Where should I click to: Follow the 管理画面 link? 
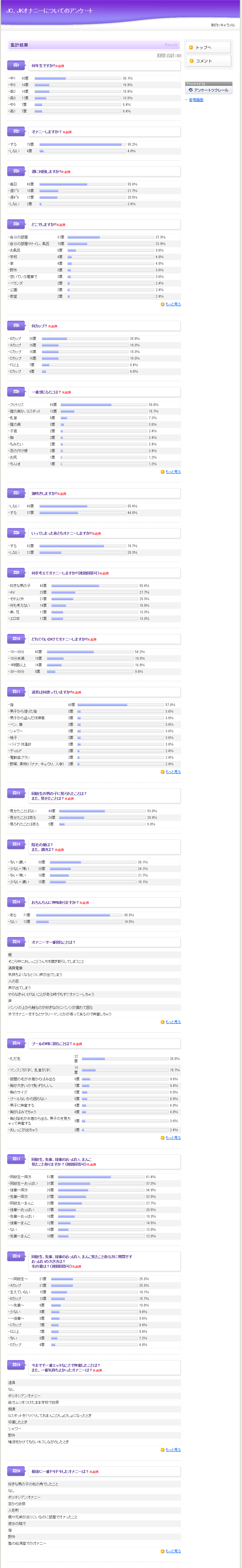point(196,100)
